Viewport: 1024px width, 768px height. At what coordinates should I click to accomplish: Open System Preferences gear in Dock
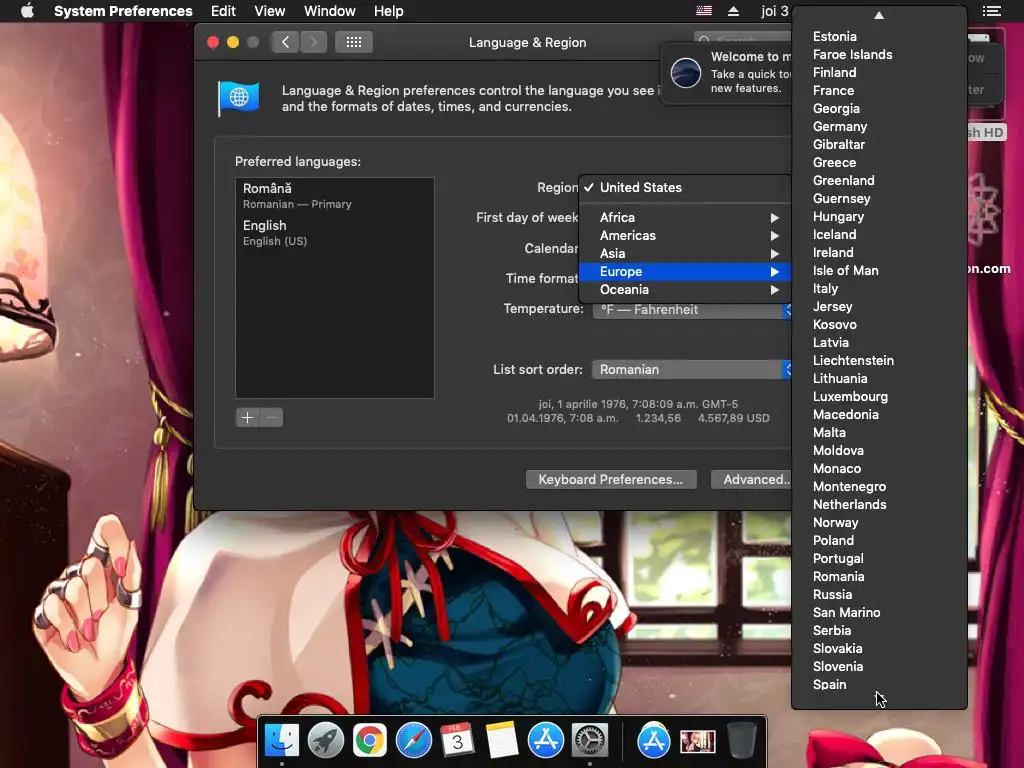point(590,741)
